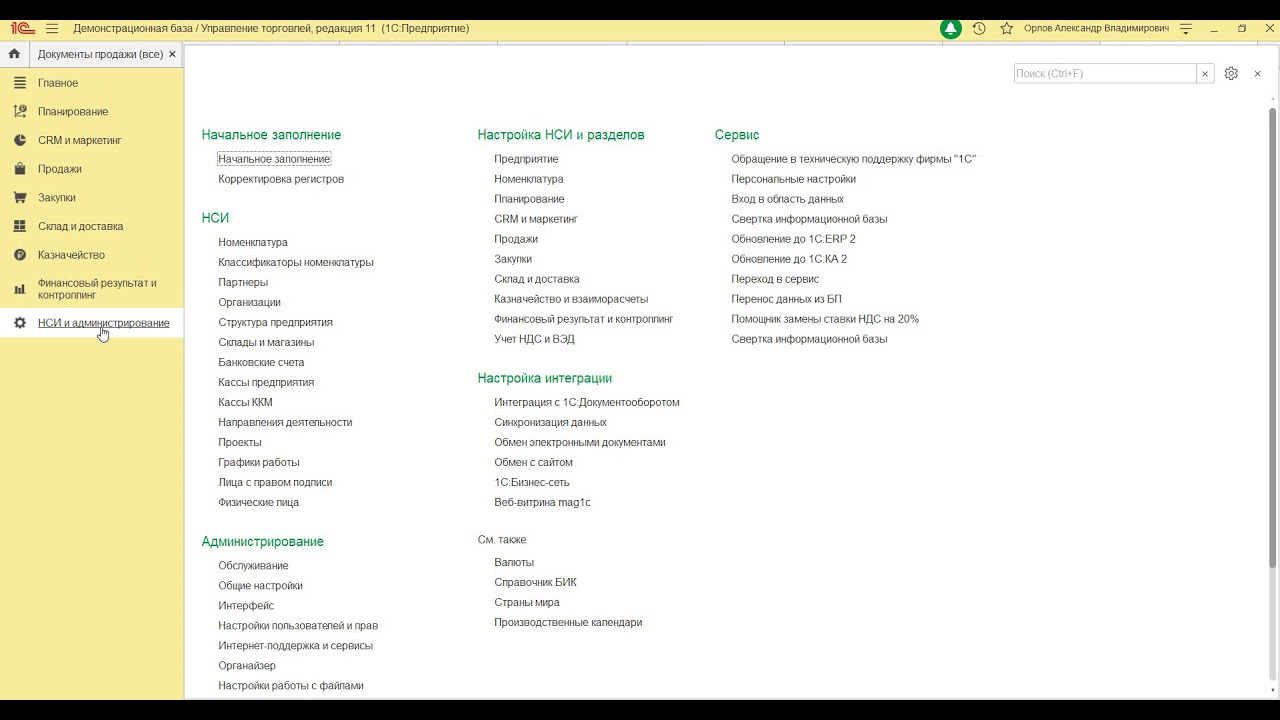The width and height of the screenshot is (1280, 720).
Task: Open Номенклатура under НСИ
Action: pos(253,242)
